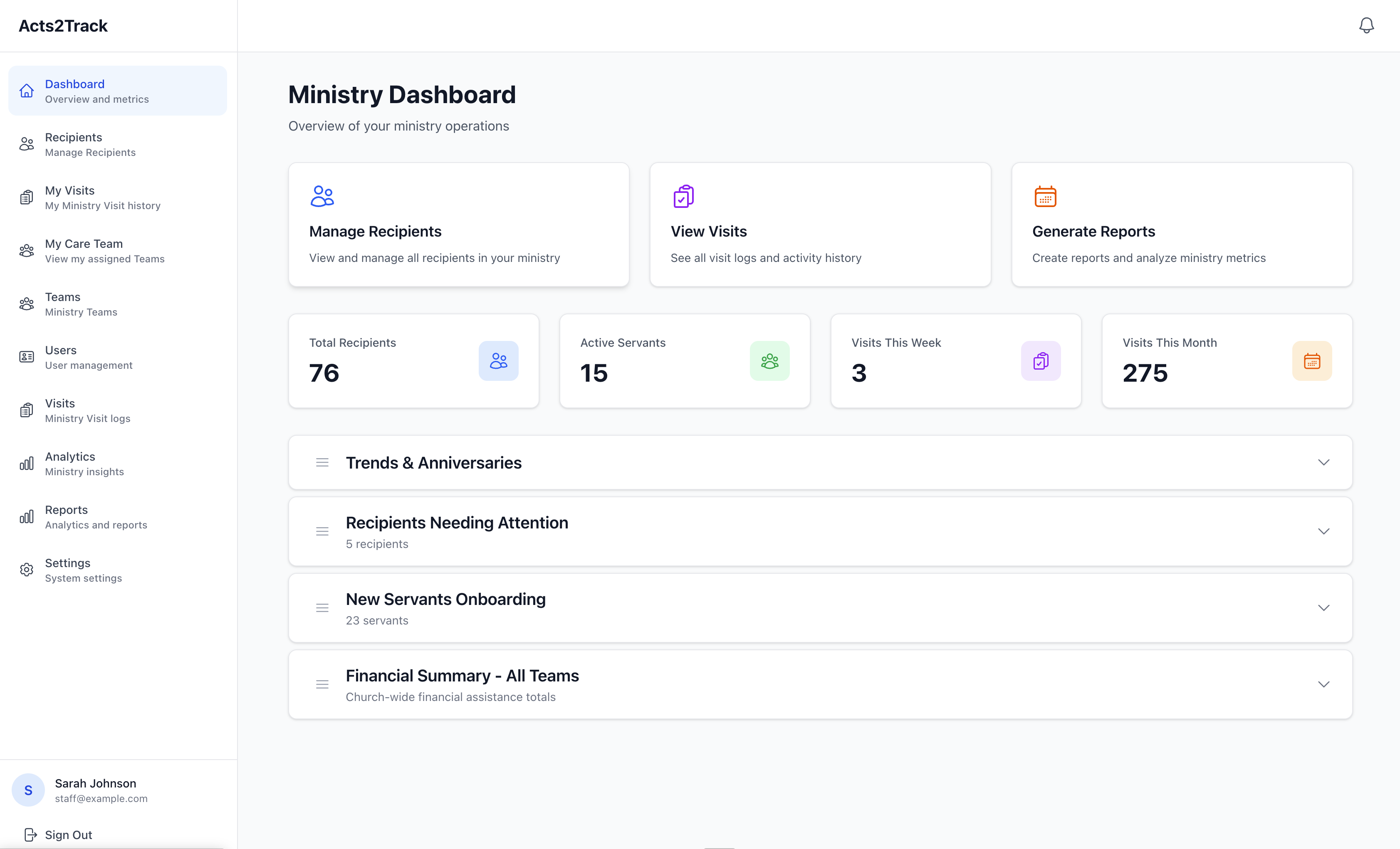Open the notification bell icon
1400x849 pixels.
1366,25
